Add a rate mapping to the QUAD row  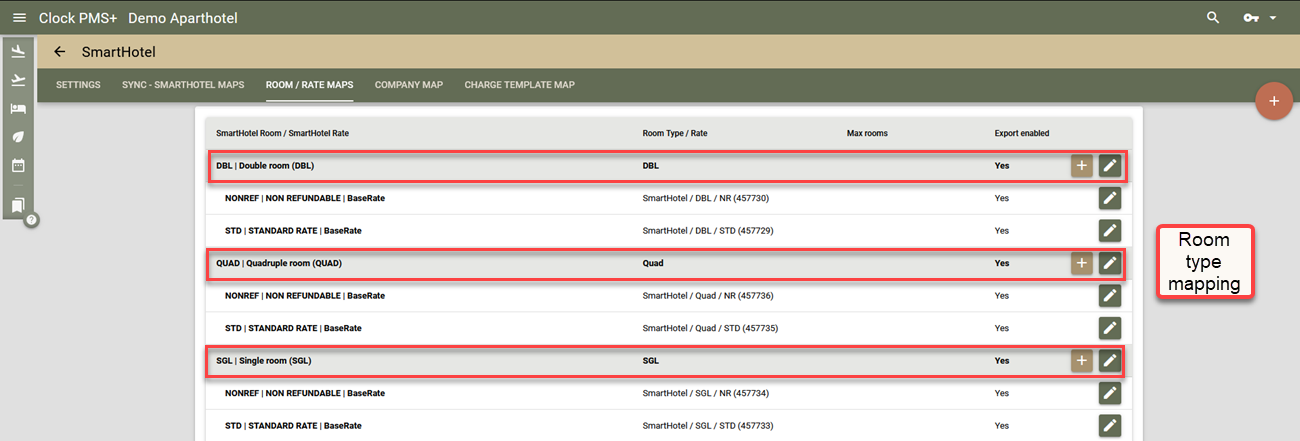point(1082,264)
